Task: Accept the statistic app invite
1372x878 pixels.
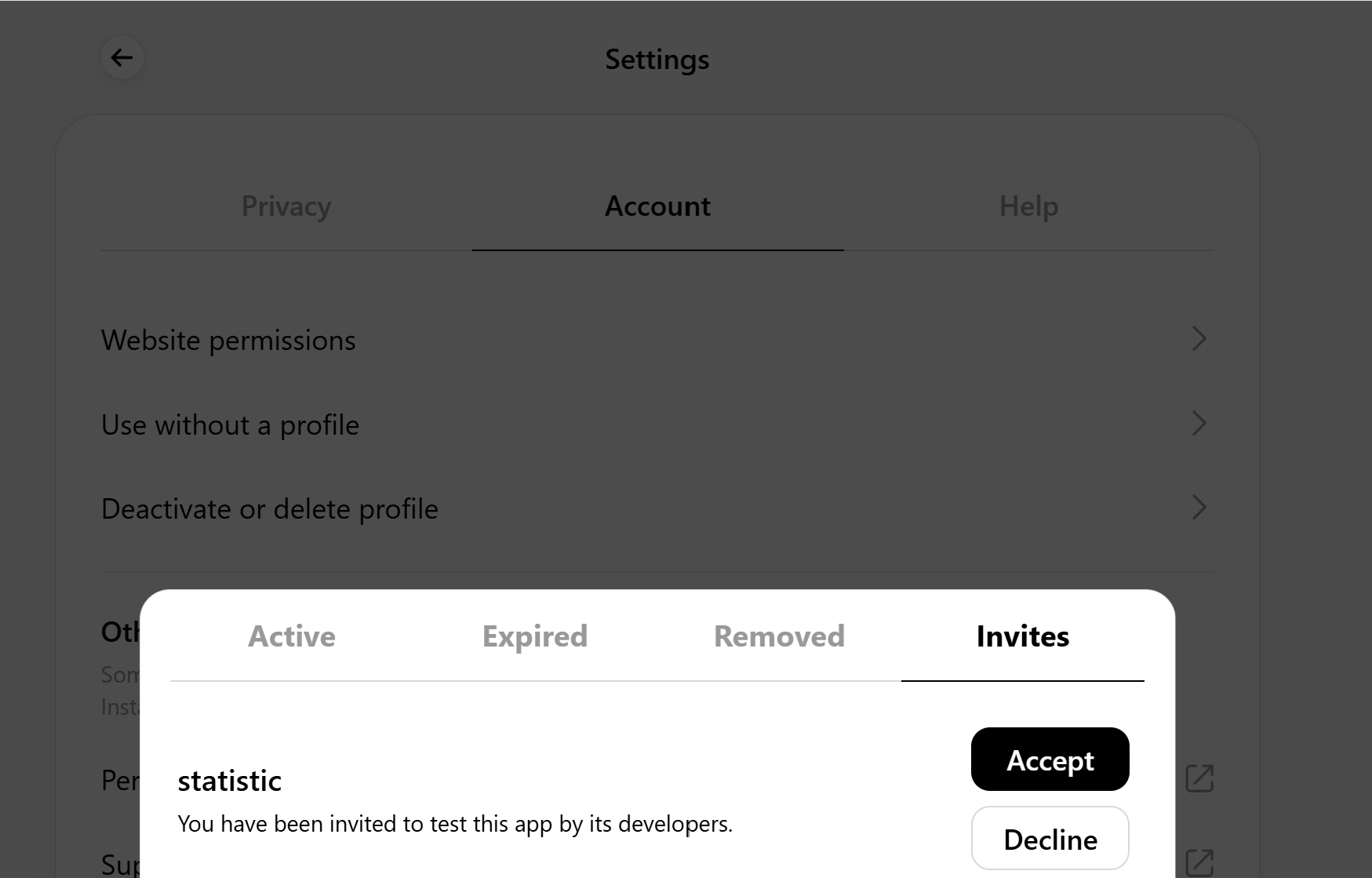Action: 1050,760
